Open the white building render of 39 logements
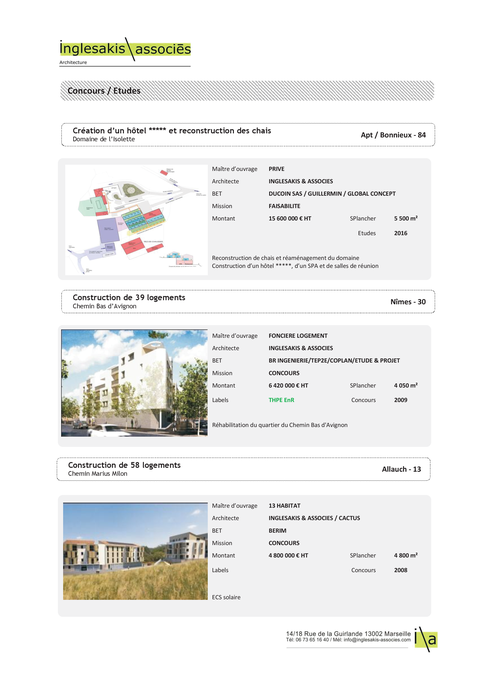The height and width of the screenshot is (679, 480). coord(134,383)
